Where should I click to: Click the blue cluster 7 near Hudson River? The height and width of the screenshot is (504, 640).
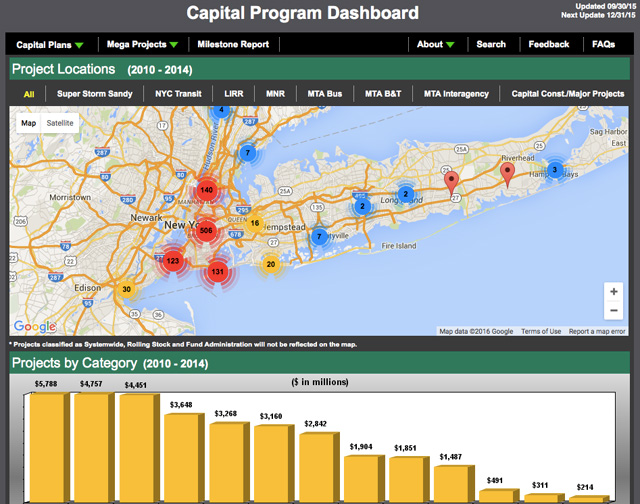[x=247, y=153]
